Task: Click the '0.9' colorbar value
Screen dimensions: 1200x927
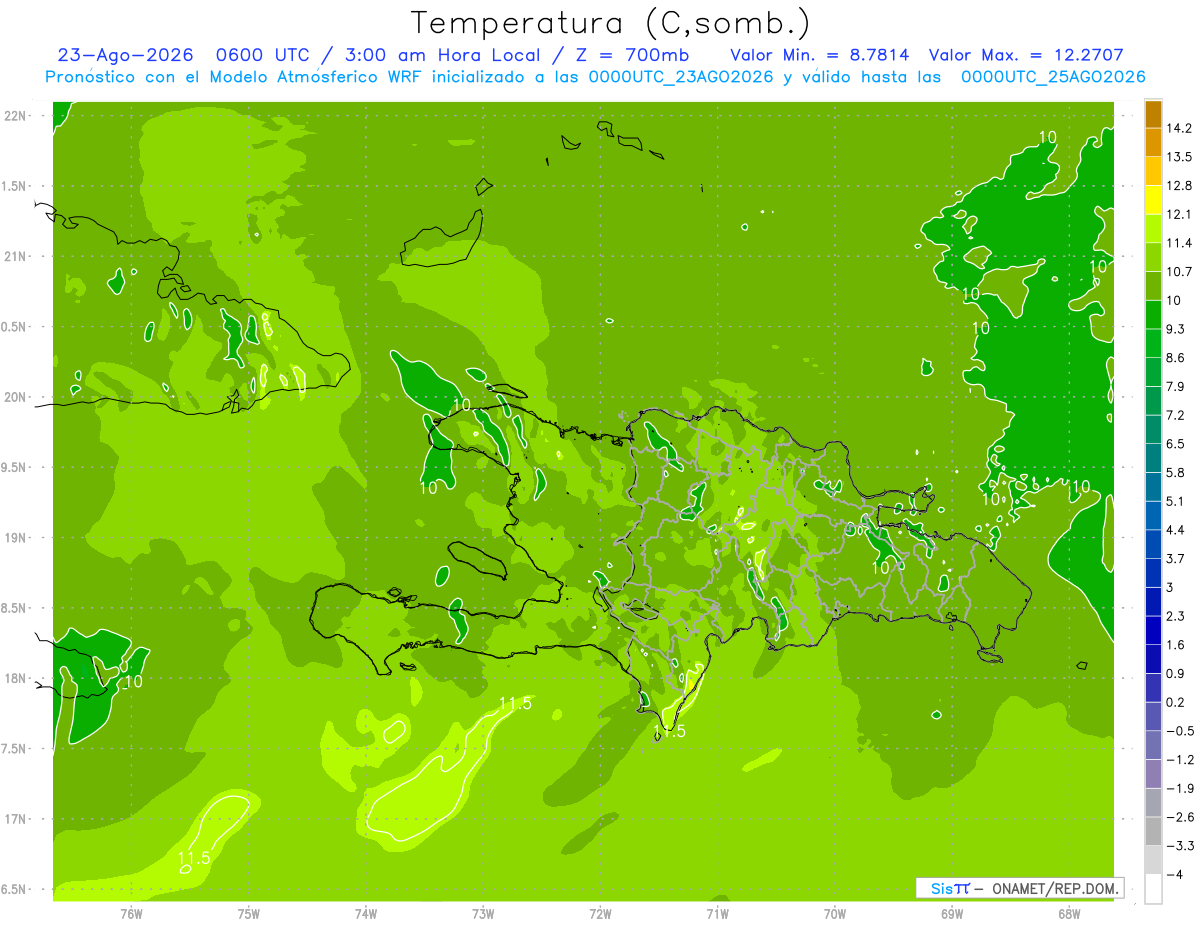Action: click(1176, 673)
